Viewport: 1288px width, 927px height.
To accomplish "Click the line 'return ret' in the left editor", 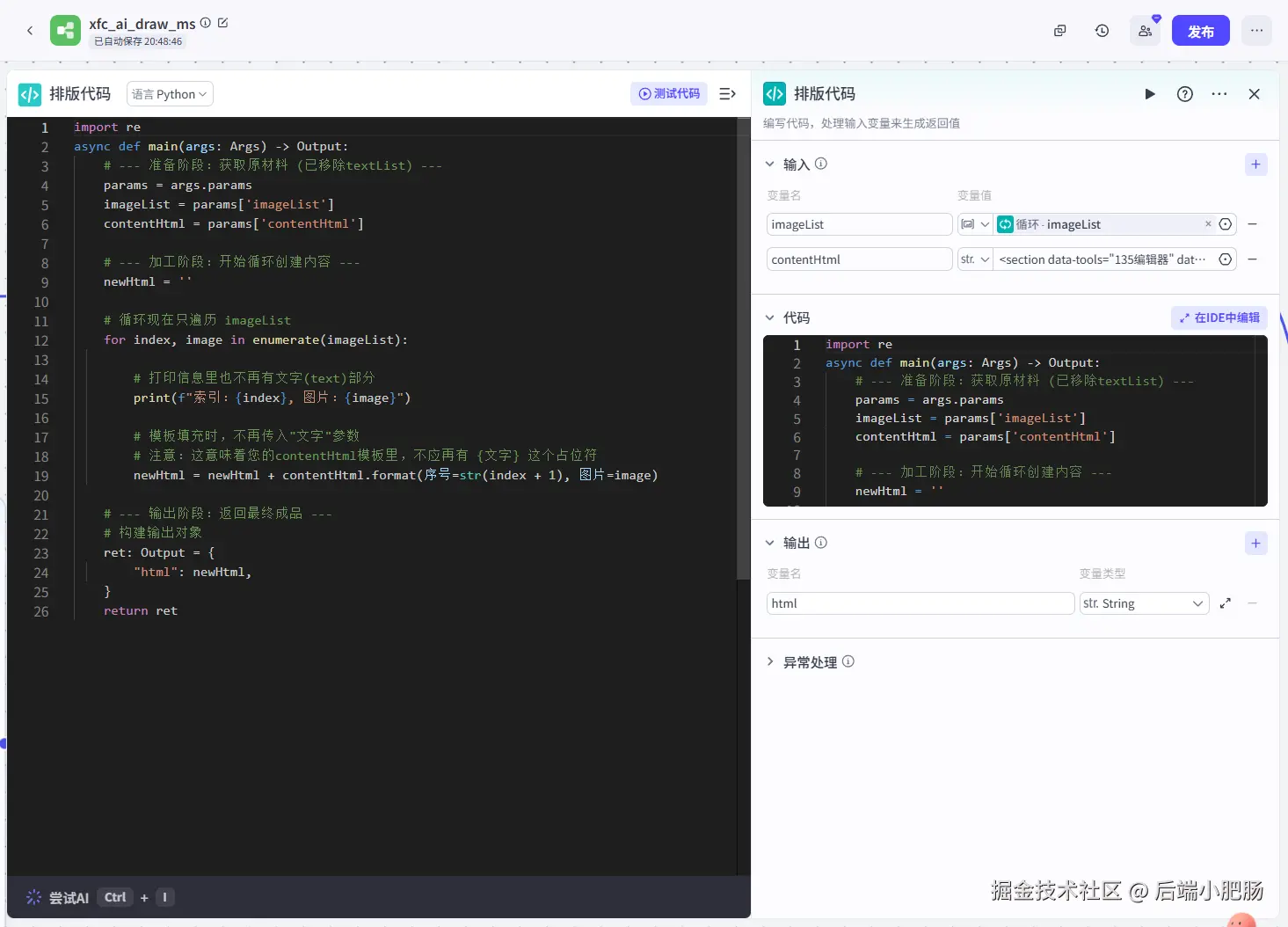I will coord(141,610).
